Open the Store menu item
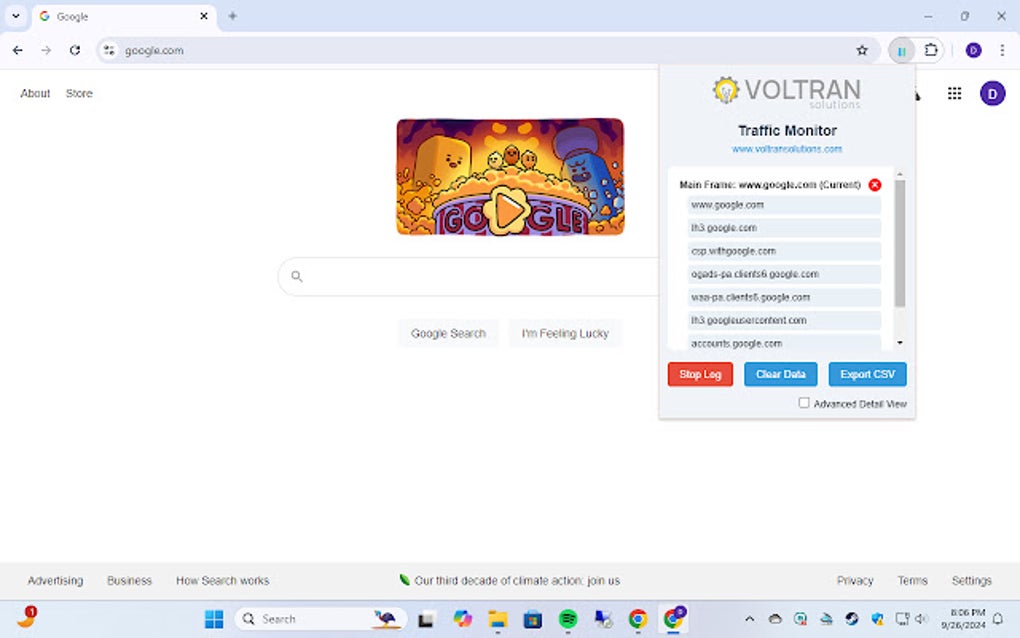The height and width of the screenshot is (638, 1020). click(x=79, y=93)
